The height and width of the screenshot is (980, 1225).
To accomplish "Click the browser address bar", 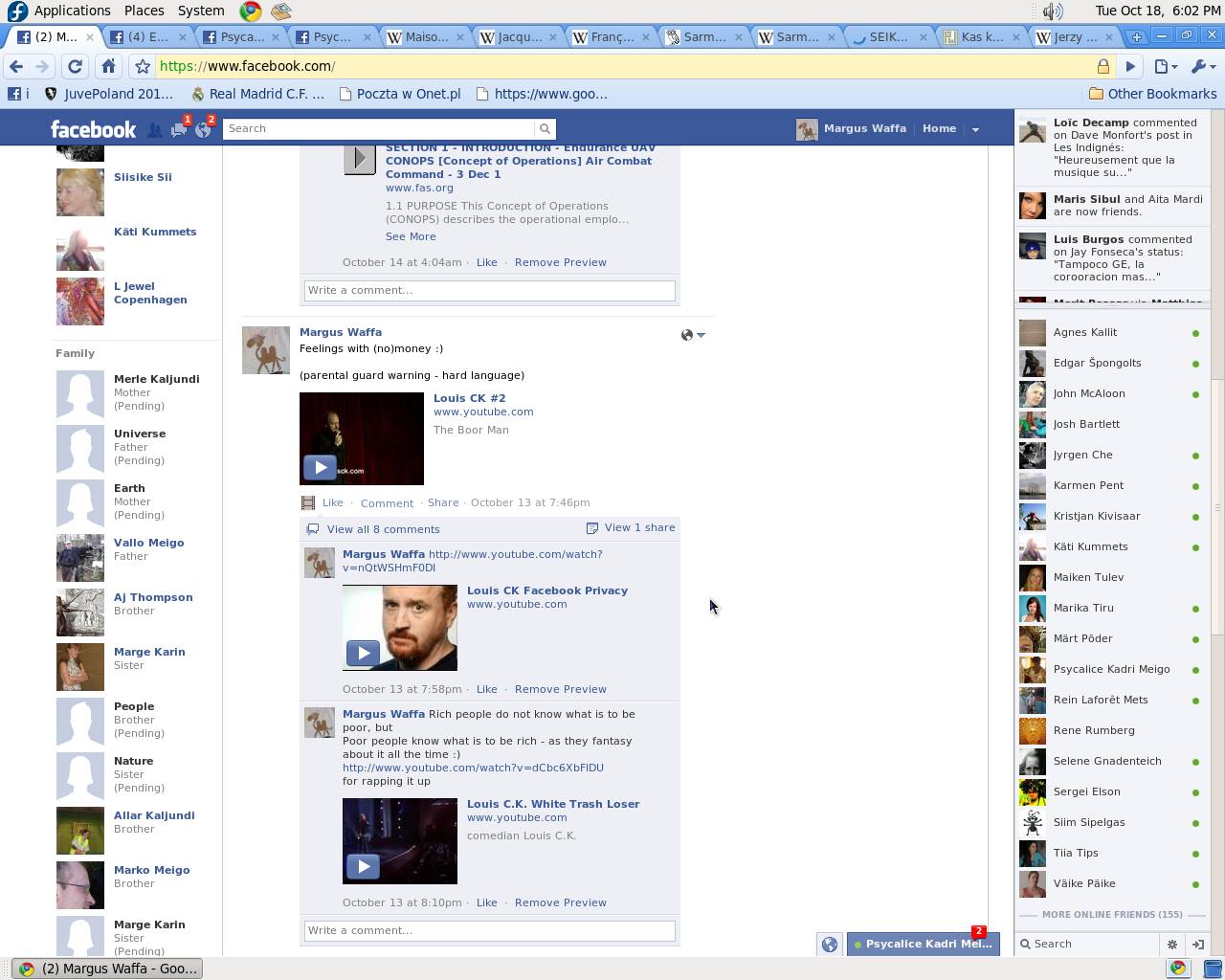I will click(622, 66).
